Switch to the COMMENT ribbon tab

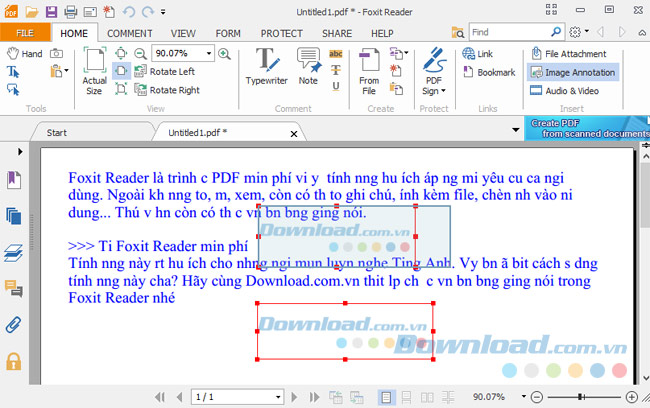(130, 33)
